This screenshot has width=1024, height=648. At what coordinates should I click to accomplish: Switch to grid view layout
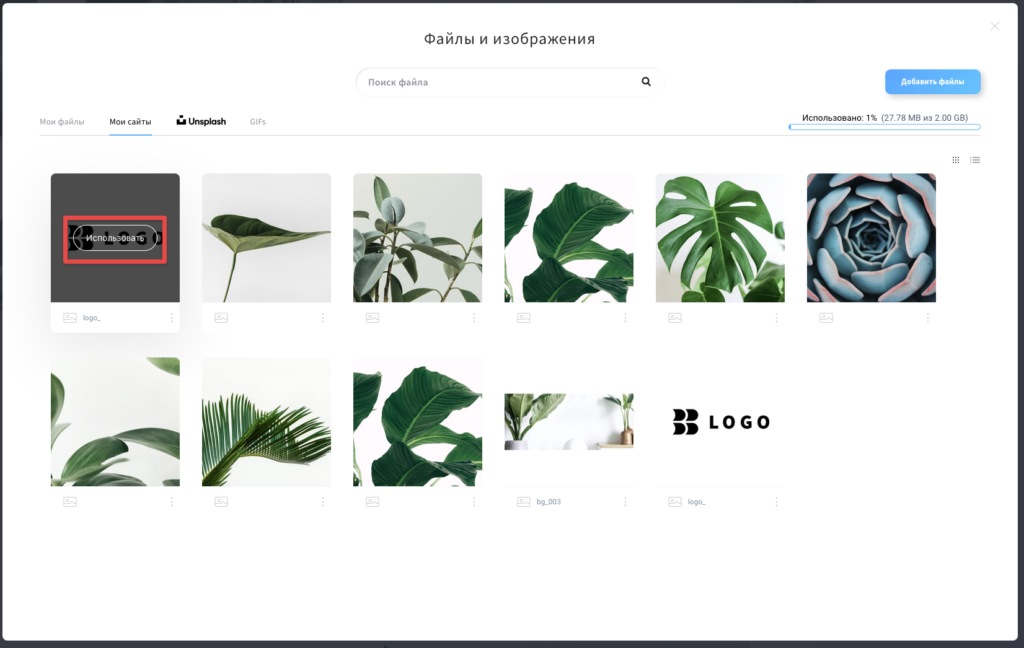955,160
